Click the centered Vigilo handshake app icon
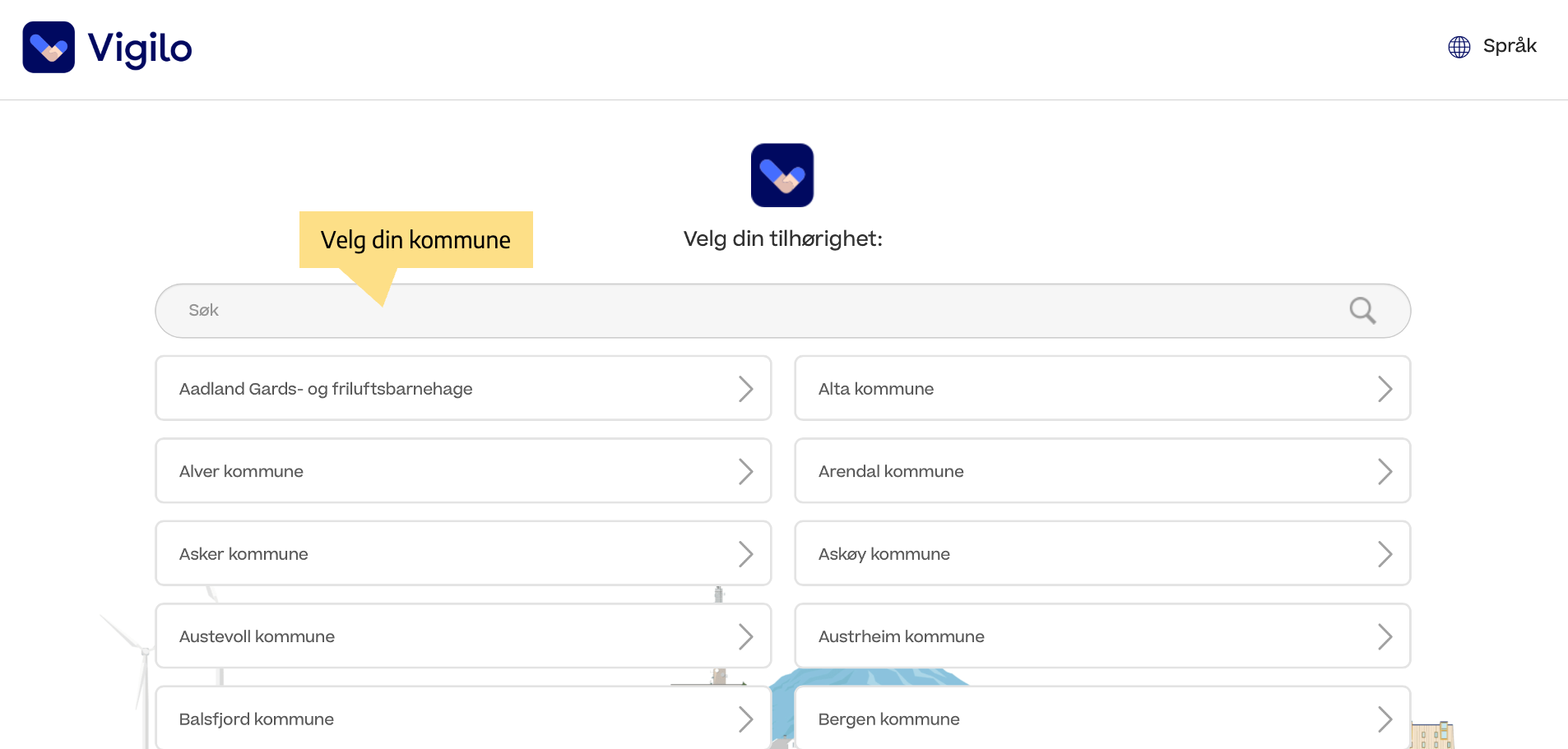The width and height of the screenshot is (1568, 749). pos(782,175)
